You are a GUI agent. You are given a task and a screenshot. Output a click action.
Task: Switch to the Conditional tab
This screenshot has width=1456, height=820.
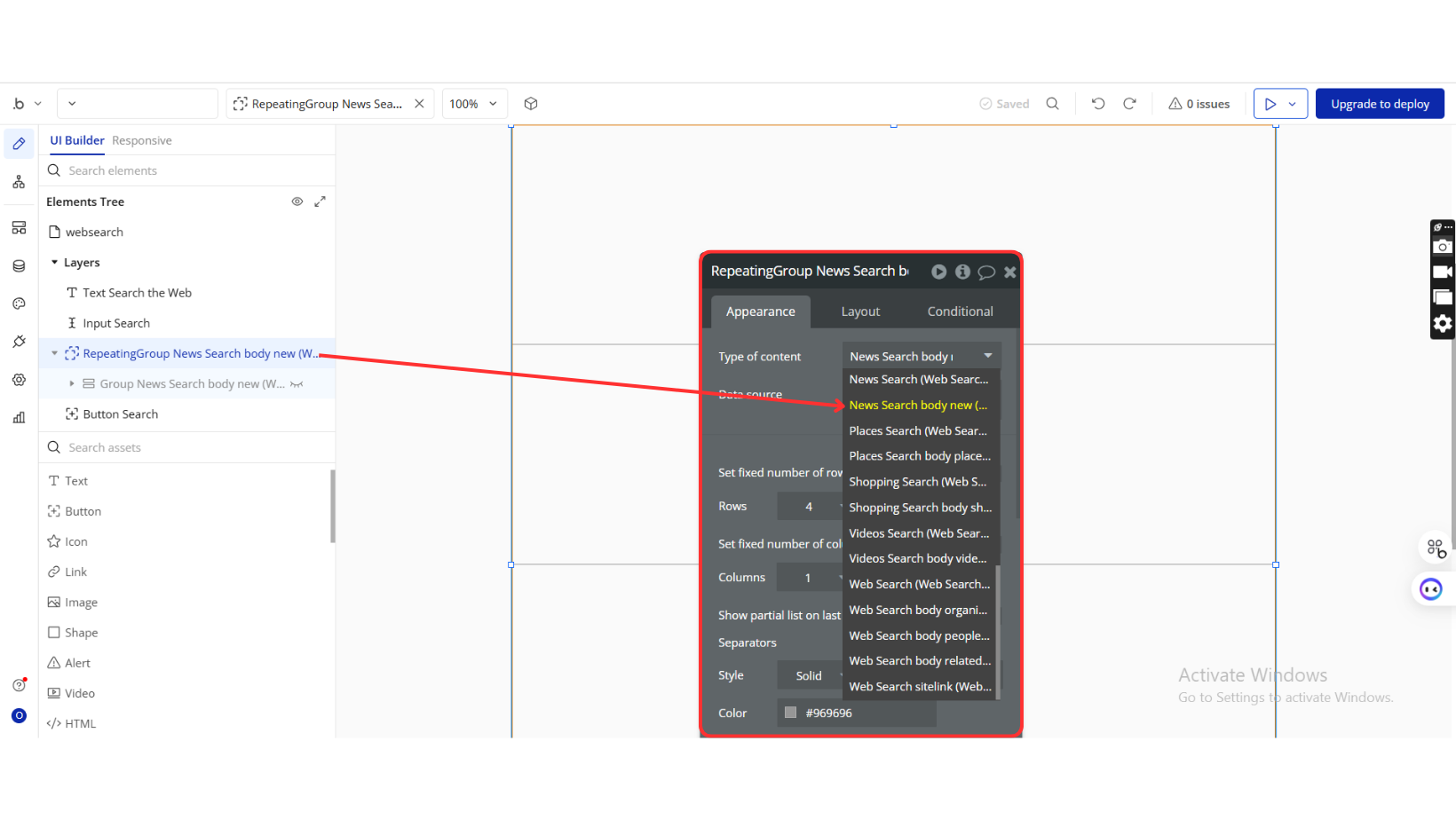[x=960, y=311]
